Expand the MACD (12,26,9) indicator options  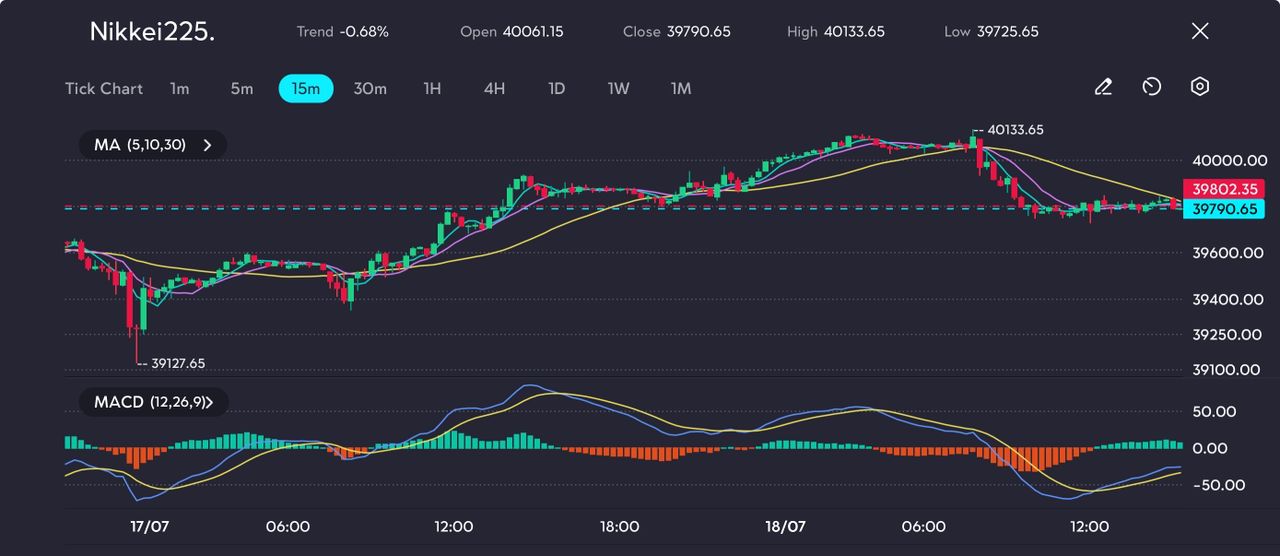[153, 402]
